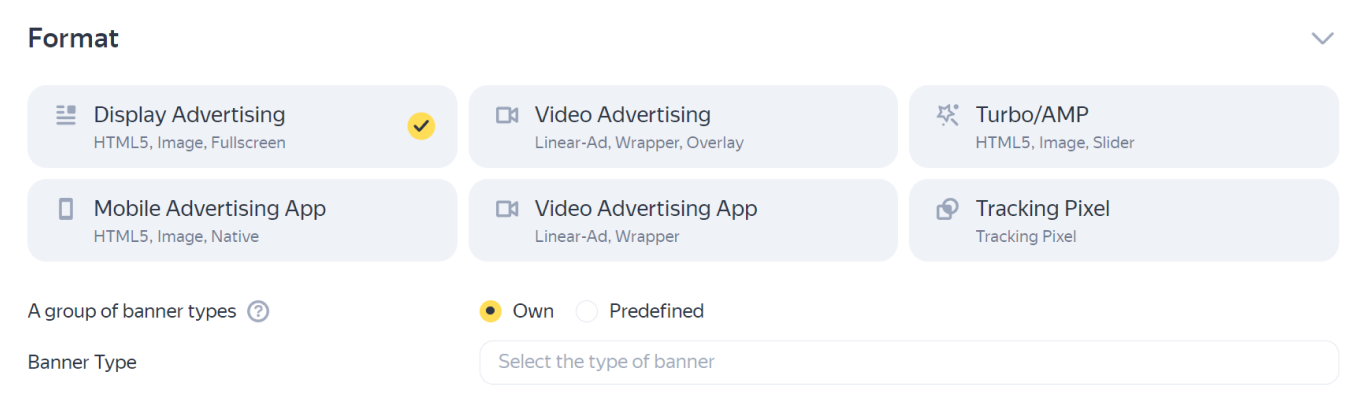Select the Predefined radio button
The height and width of the screenshot is (408, 1361).
pos(587,311)
